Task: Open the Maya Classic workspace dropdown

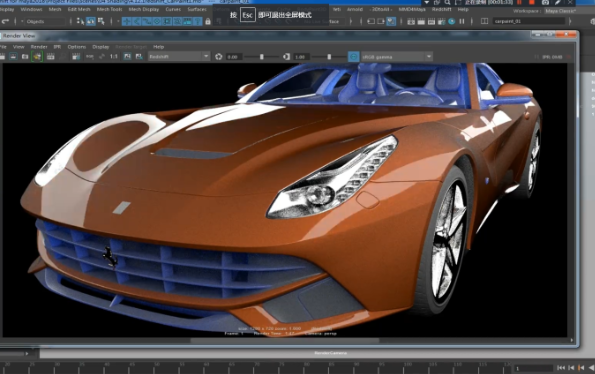Action: coord(560,11)
